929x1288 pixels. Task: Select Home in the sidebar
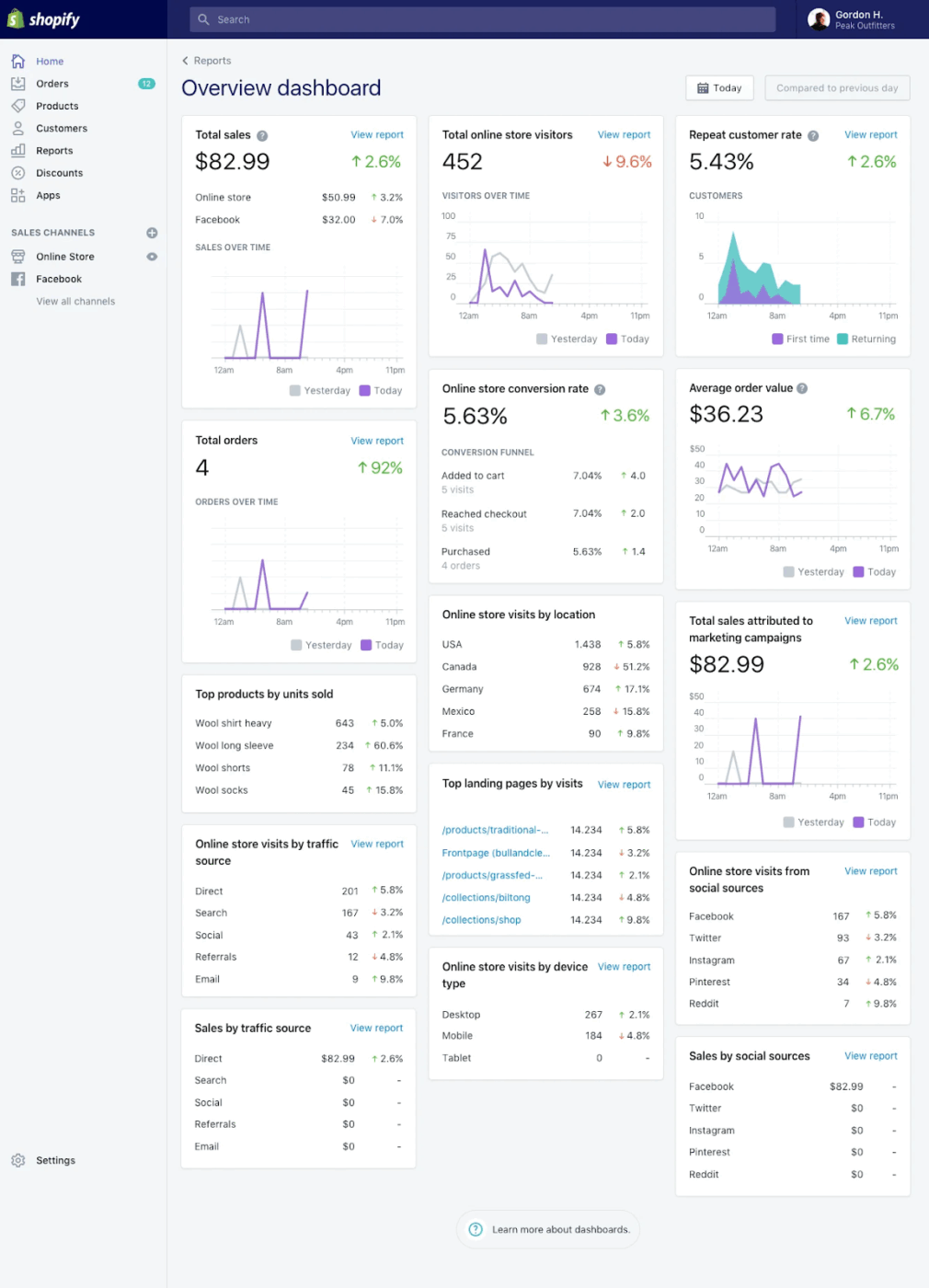click(x=50, y=61)
